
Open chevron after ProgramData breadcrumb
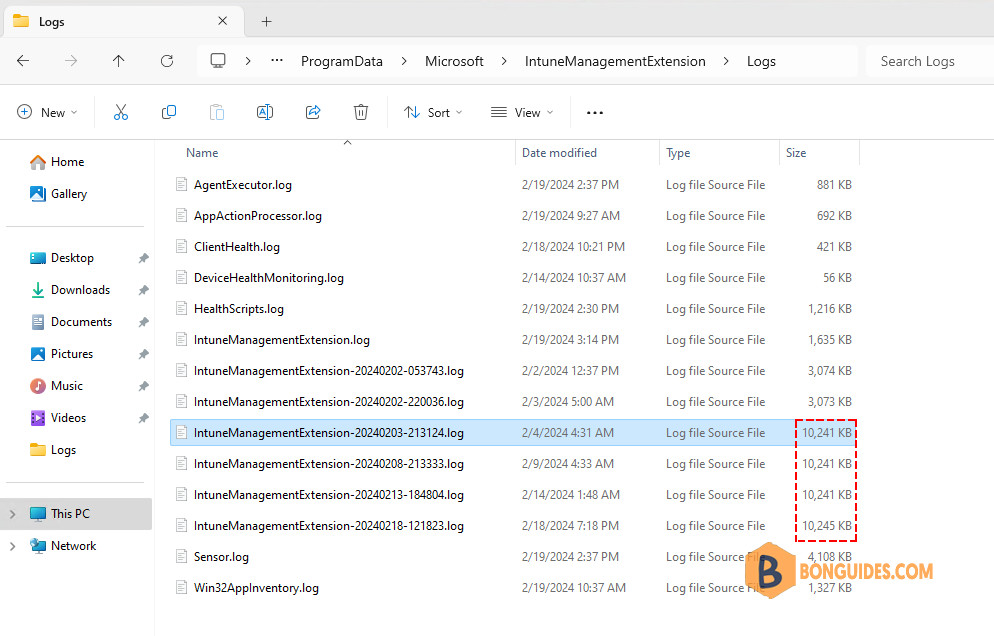pyautogui.click(x=404, y=61)
